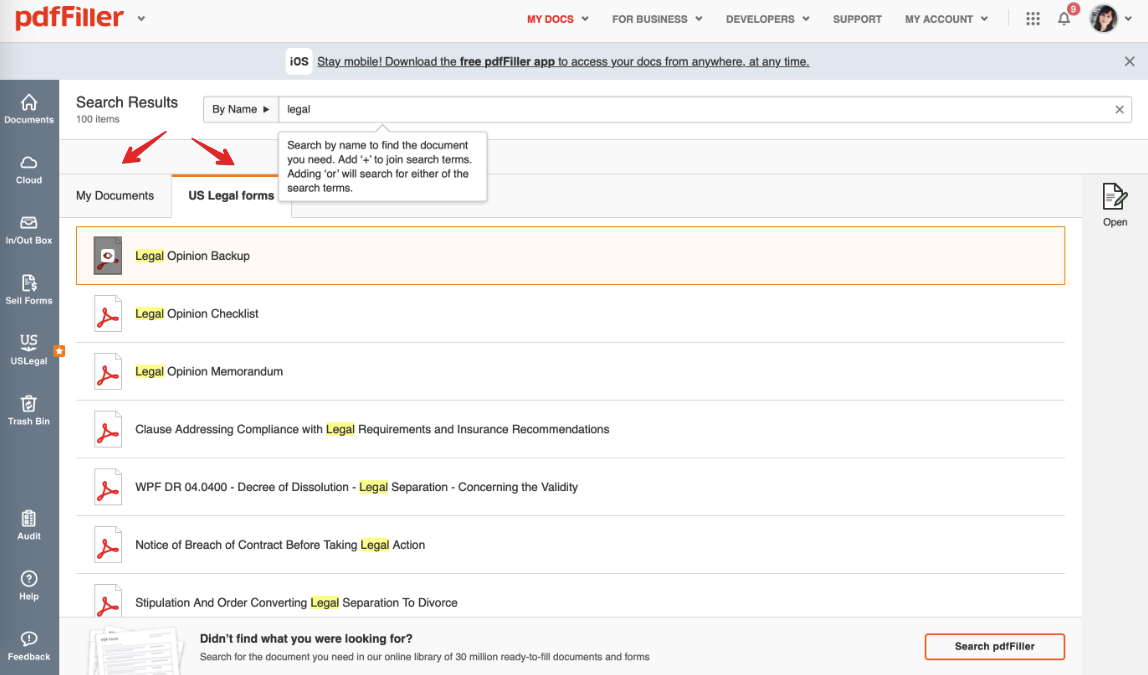Screen dimensions: 1148x675
Task: Expand the By Name search filter
Action: 240,109
